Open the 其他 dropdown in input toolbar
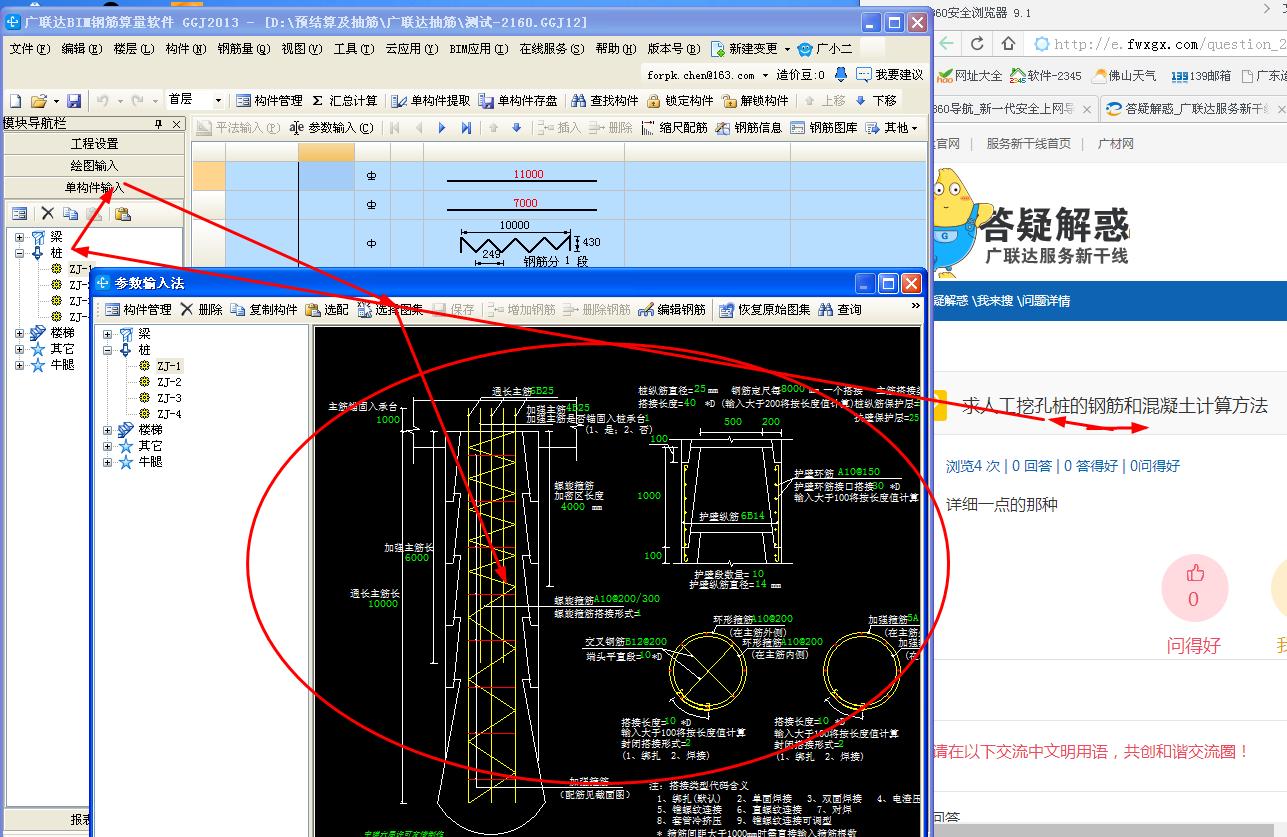 [892, 128]
